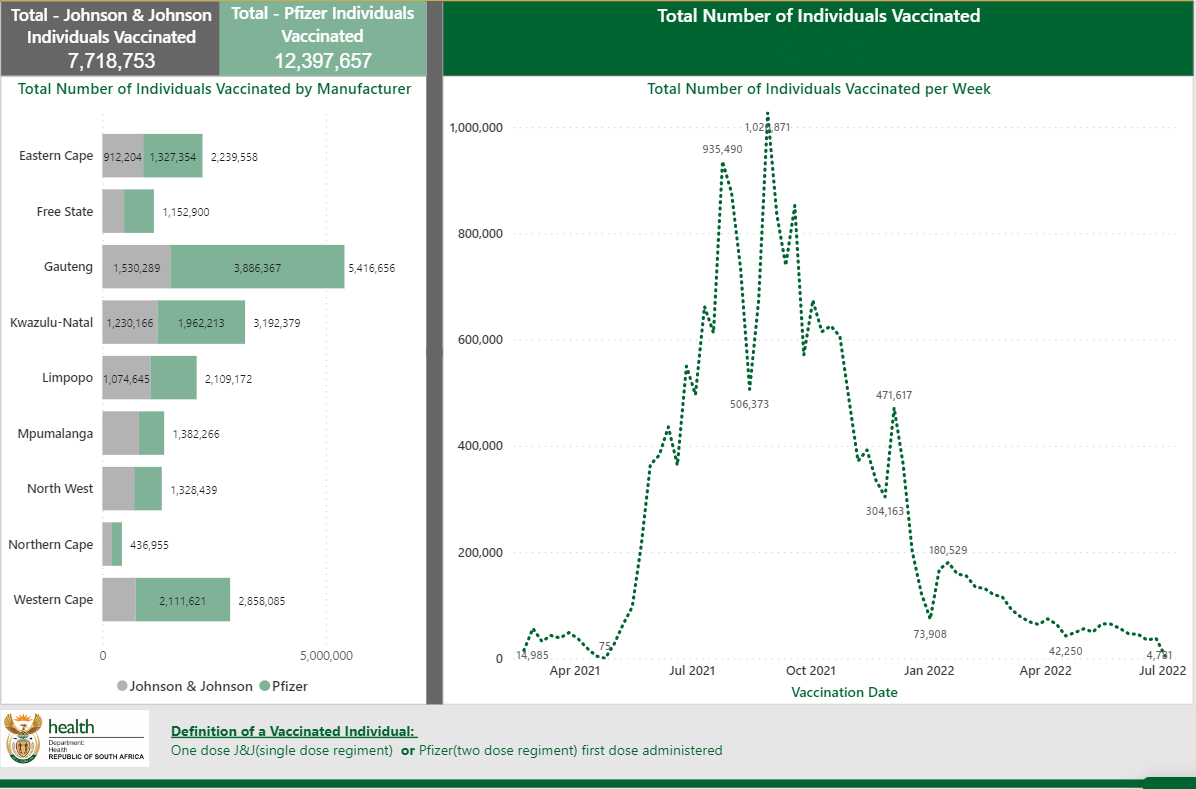Click the 'Definition of a Vaccinated Individual' heading

click(x=294, y=731)
